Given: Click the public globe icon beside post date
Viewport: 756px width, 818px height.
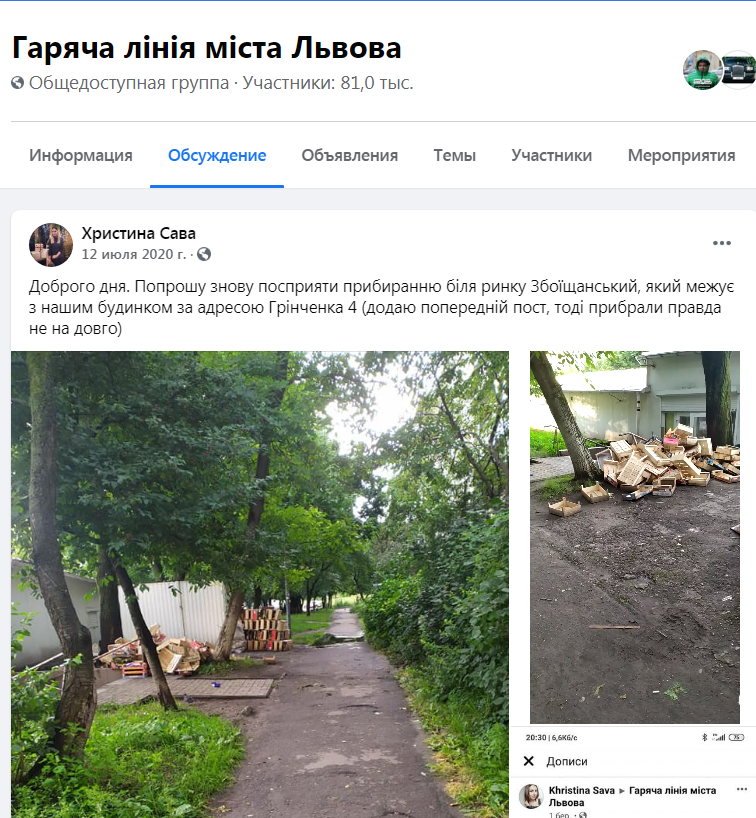Looking at the screenshot, I should point(204,254).
